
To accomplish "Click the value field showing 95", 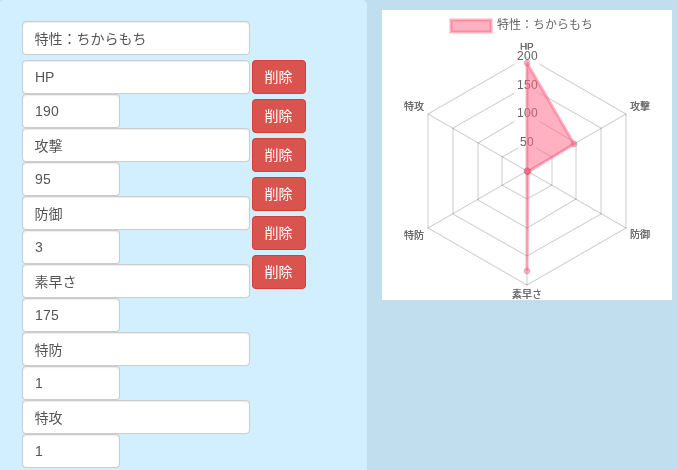I will tap(71, 179).
